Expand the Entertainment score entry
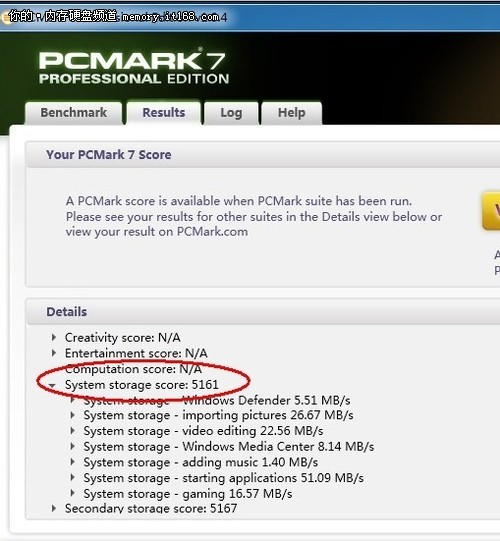Viewport: 500px width, 541px height. click(54, 353)
